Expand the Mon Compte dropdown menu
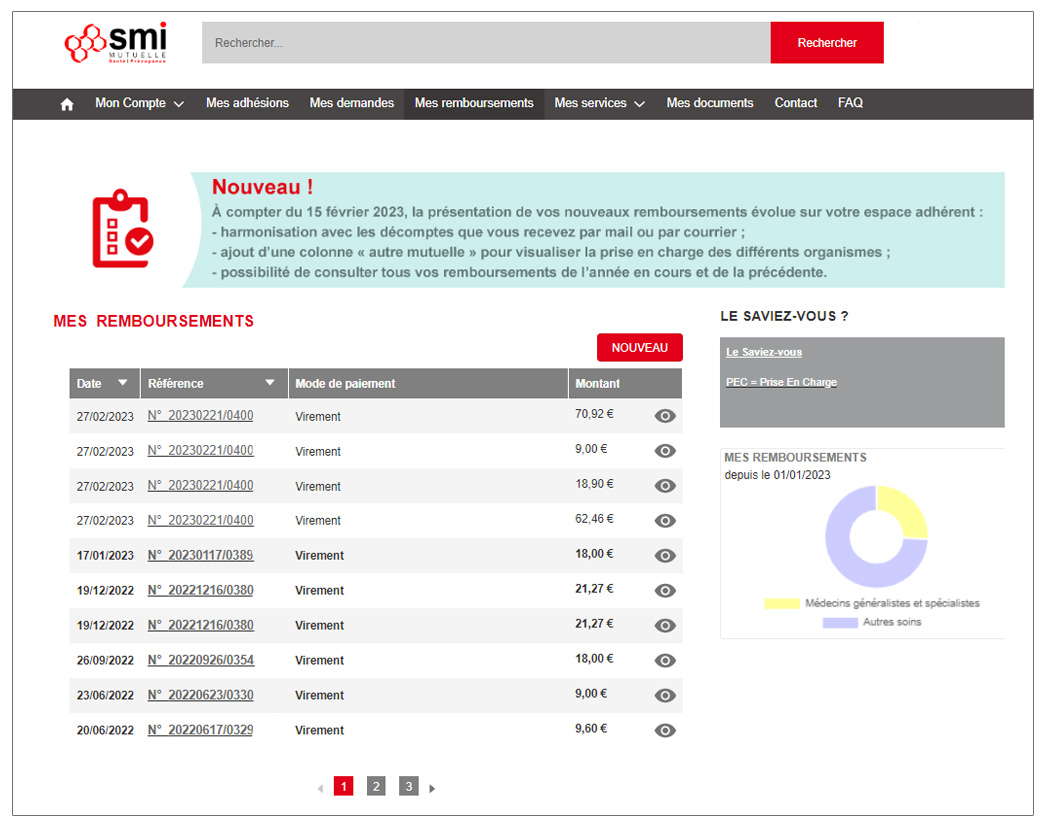This screenshot has width=1046, height=827. click(x=139, y=103)
